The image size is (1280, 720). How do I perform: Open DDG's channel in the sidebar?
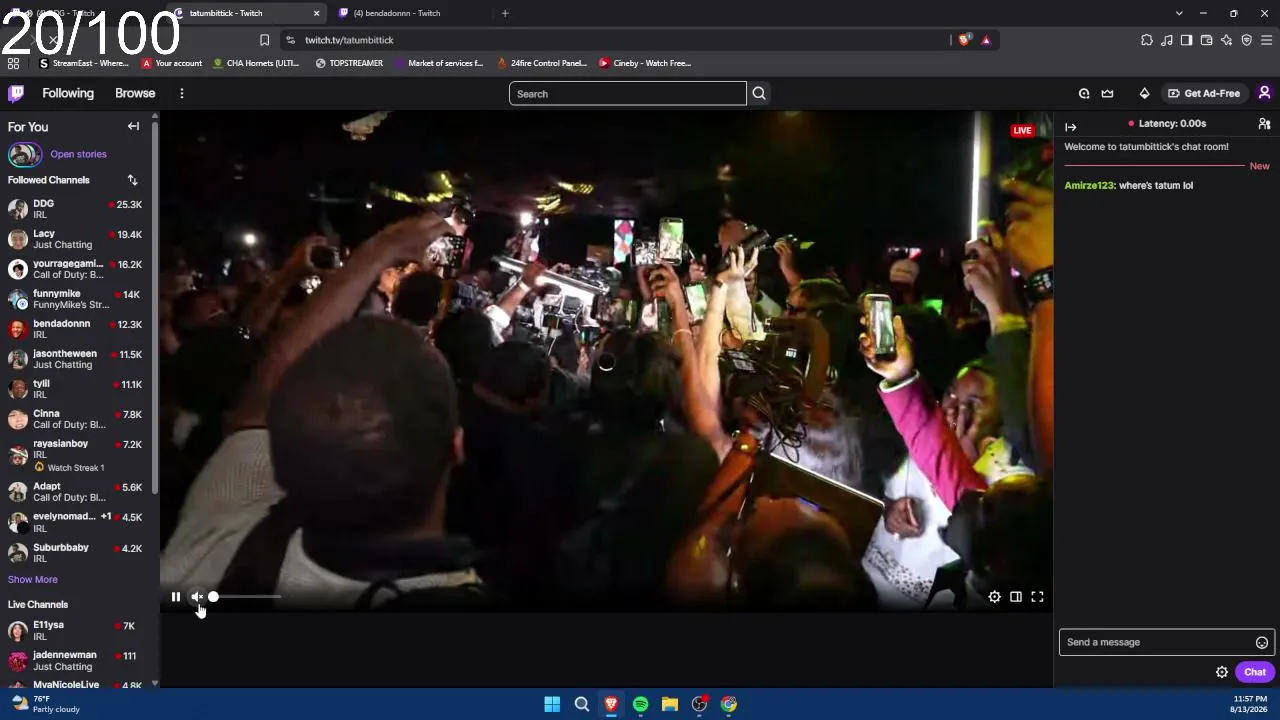tap(76, 208)
